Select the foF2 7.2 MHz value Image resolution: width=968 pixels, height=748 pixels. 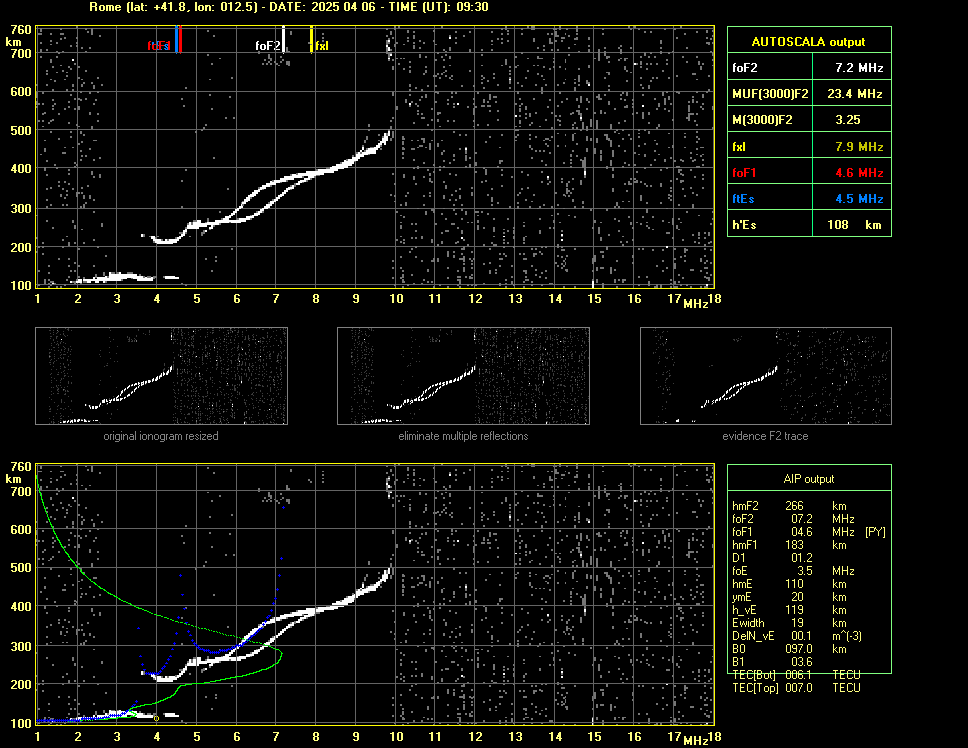point(859,68)
